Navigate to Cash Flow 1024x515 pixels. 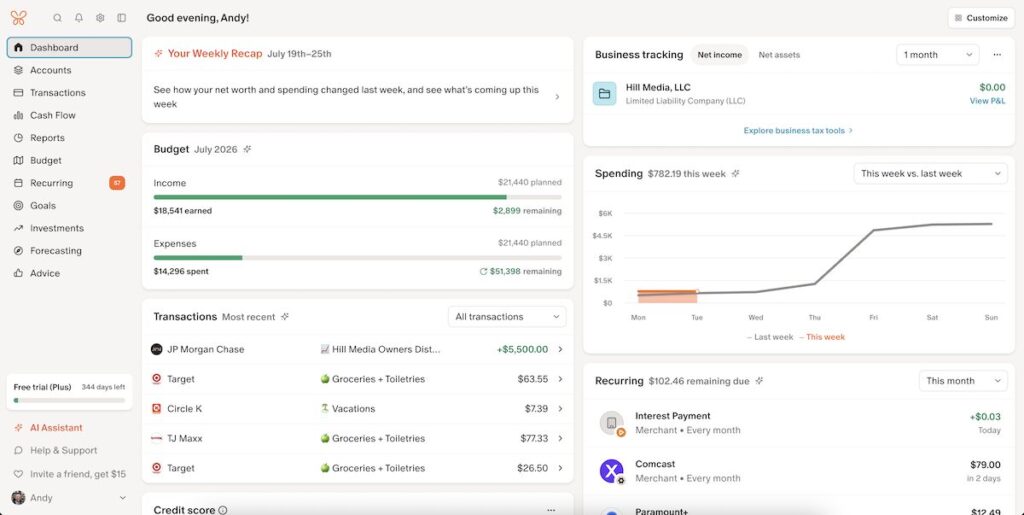point(69,115)
